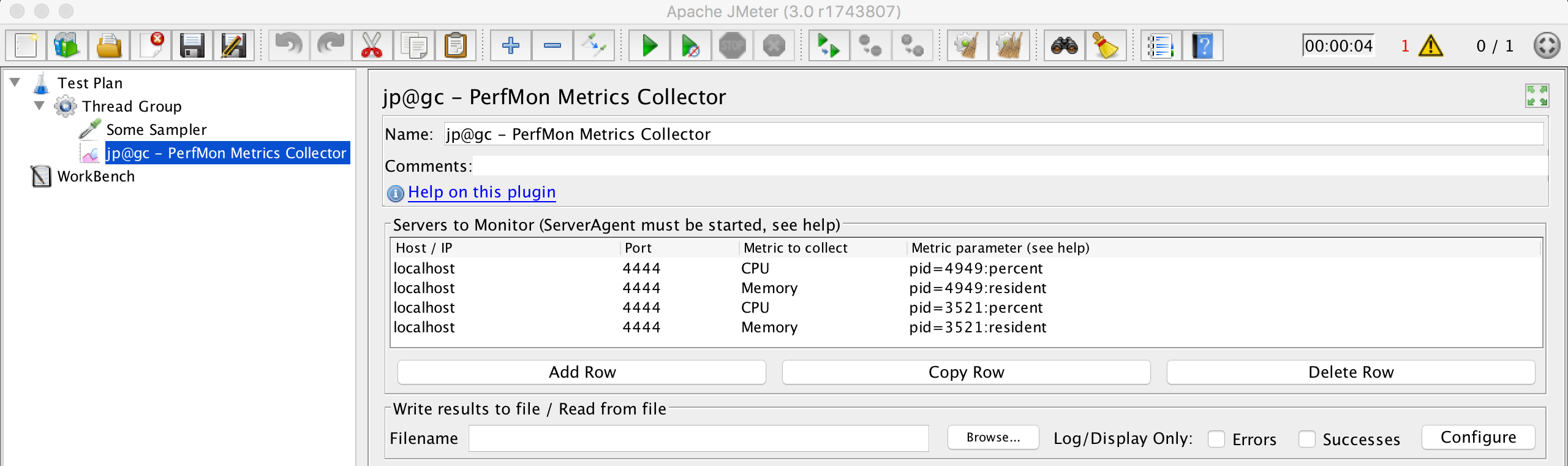Open Search with the binoculars icon
The height and width of the screenshot is (466, 1568).
pos(1065,45)
